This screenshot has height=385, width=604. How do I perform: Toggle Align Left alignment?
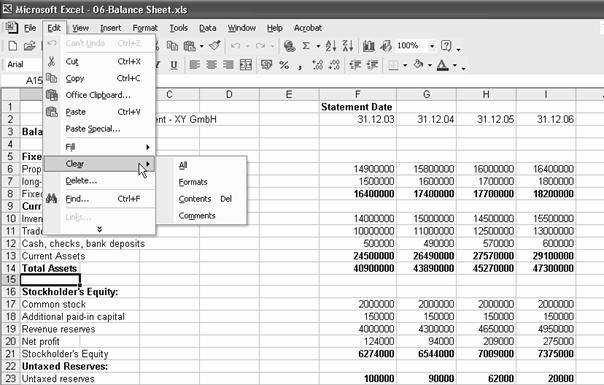click(194, 65)
